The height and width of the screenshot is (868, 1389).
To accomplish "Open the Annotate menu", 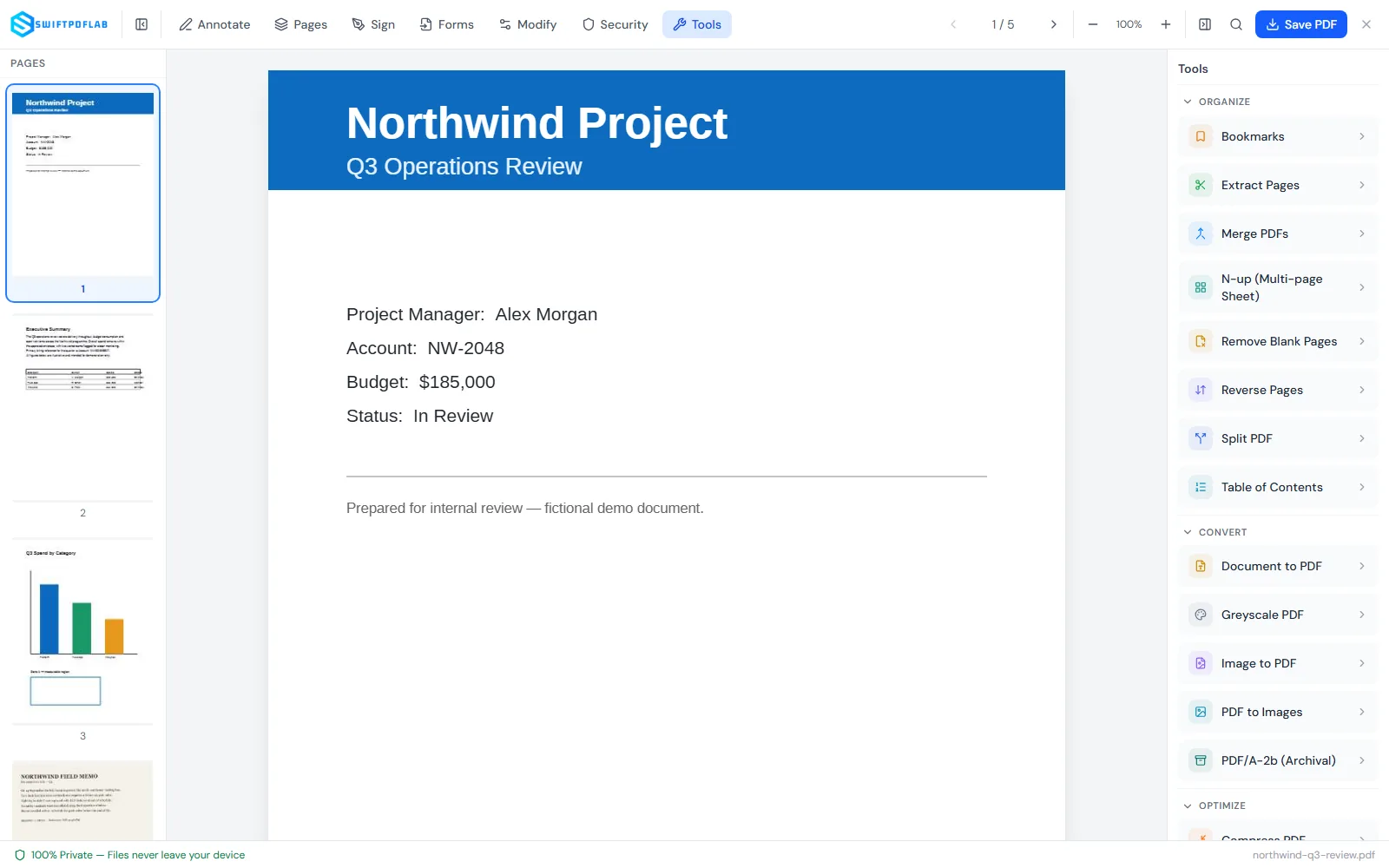I will (x=214, y=24).
